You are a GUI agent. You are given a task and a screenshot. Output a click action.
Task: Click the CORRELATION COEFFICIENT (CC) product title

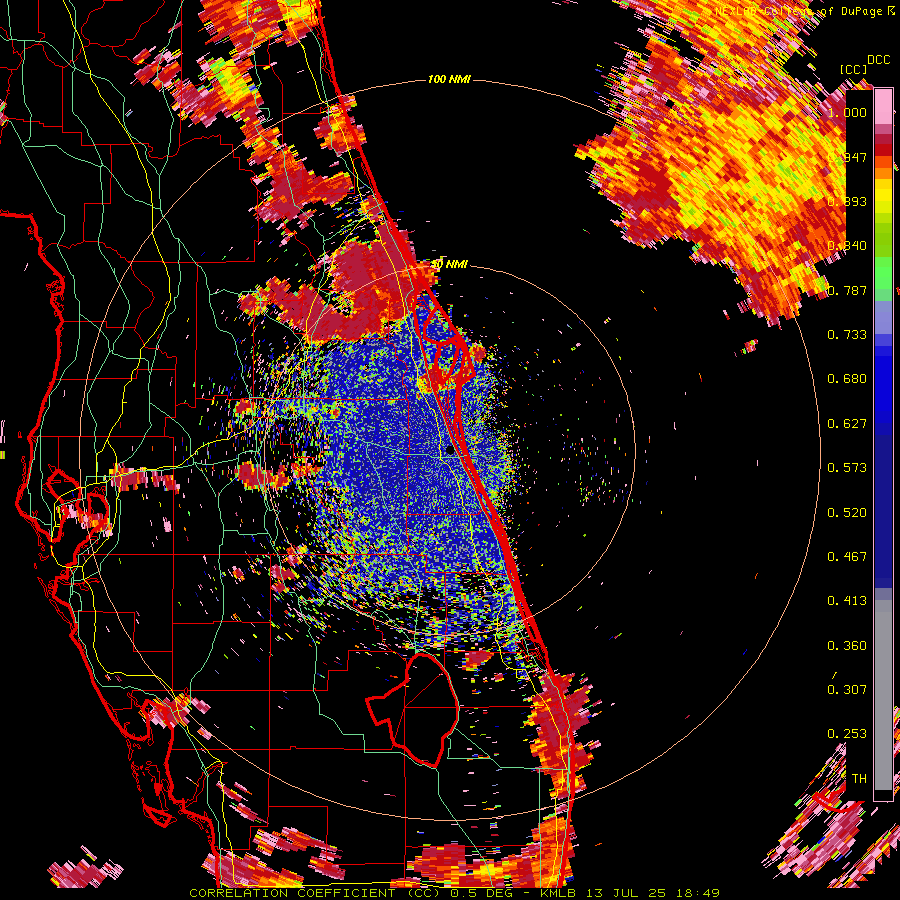tap(316, 893)
